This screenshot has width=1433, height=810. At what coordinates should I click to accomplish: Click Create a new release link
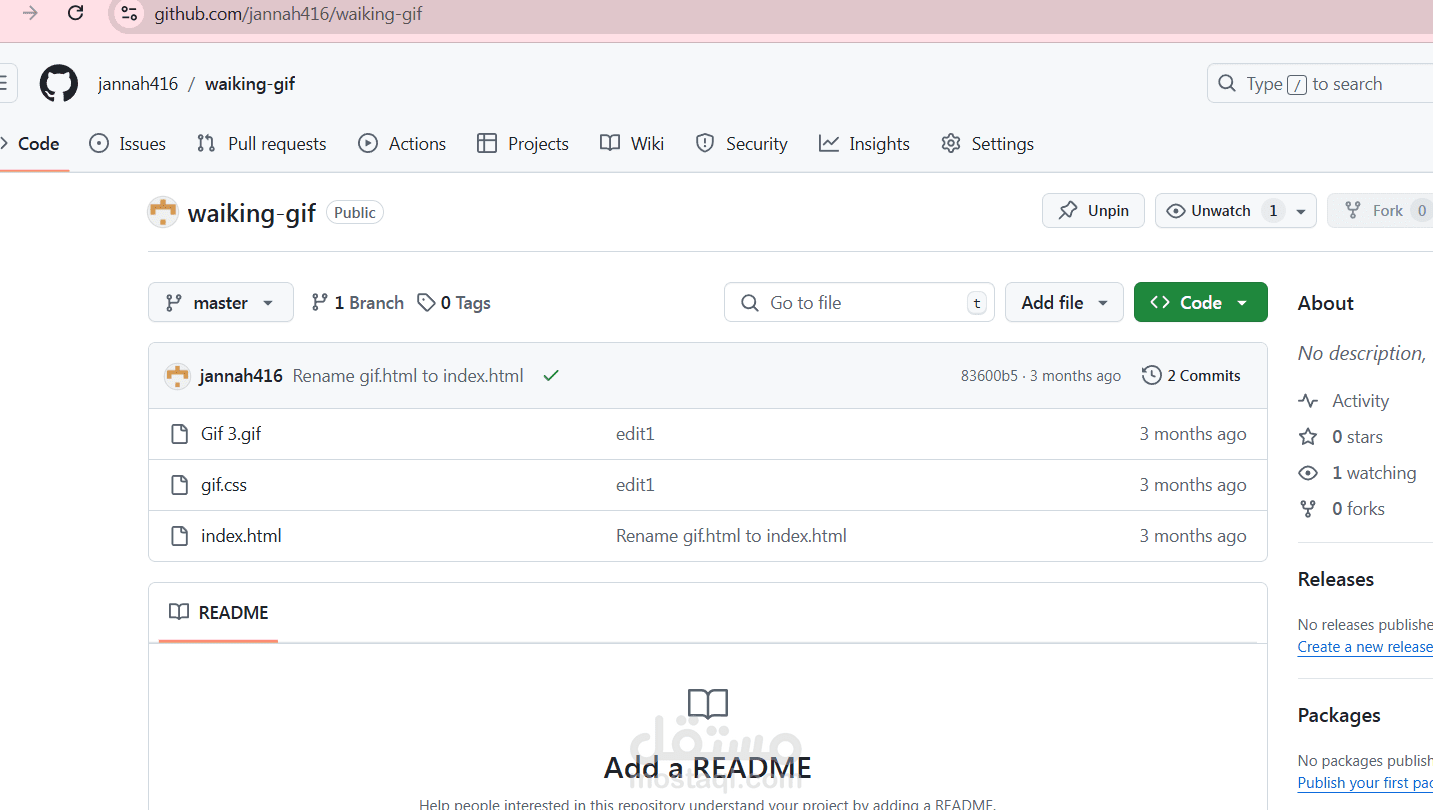click(1365, 647)
